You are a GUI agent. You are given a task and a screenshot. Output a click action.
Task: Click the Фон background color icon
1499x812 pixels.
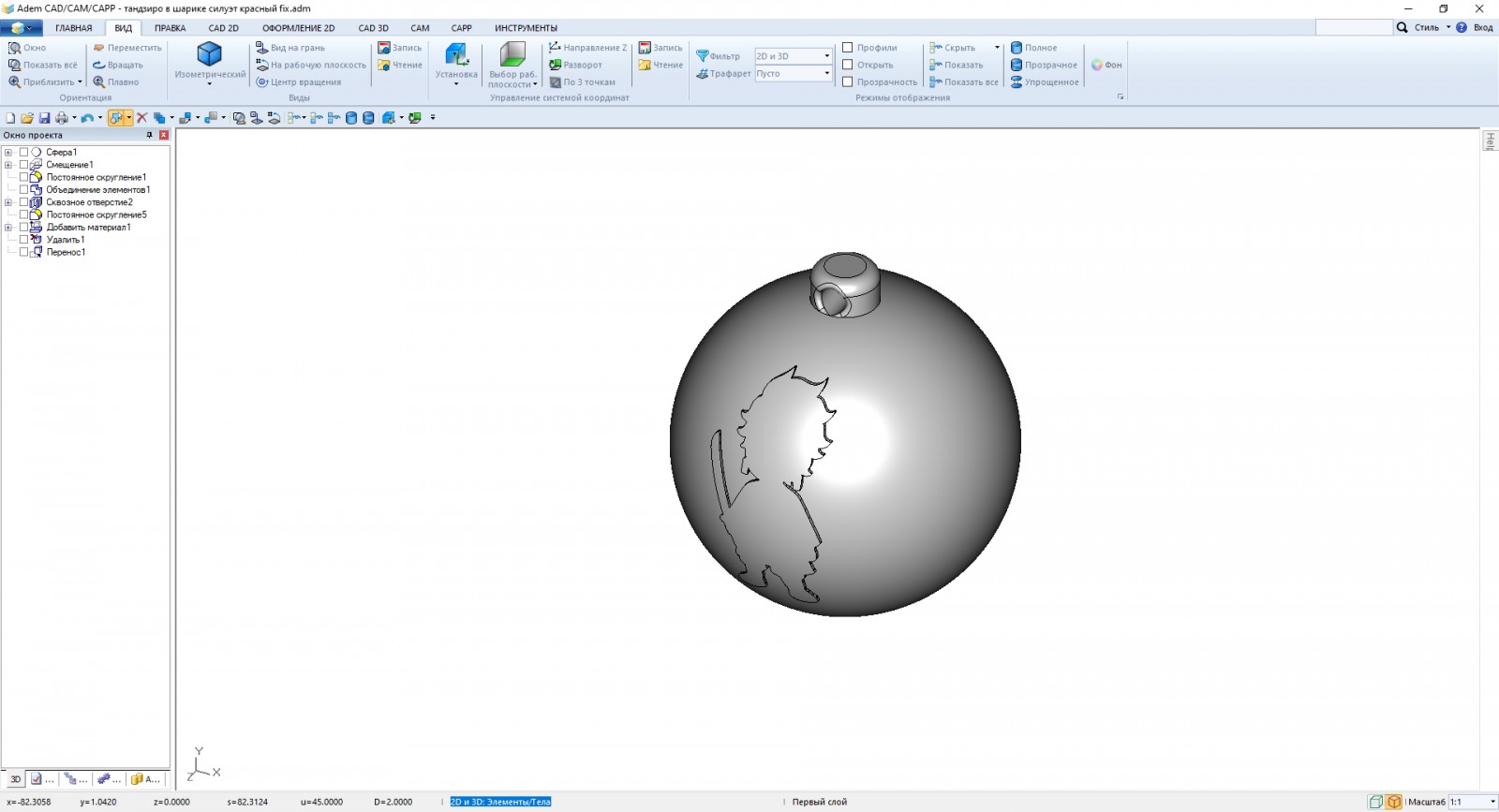tap(1106, 65)
